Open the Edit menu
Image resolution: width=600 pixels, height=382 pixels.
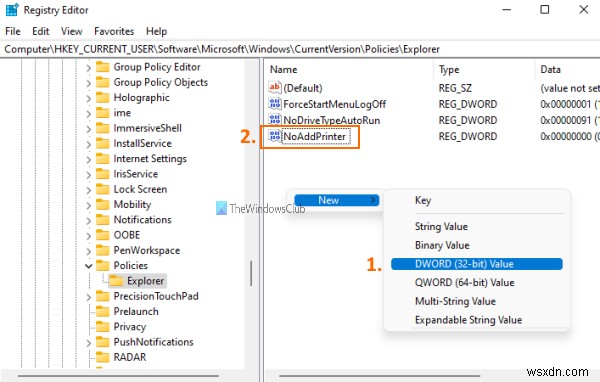41,31
